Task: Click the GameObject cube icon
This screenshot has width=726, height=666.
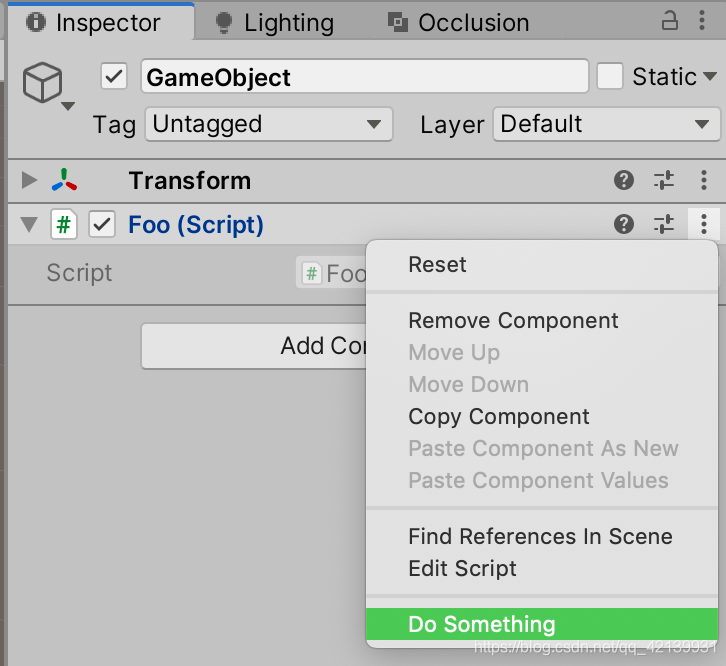Action: 43,83
